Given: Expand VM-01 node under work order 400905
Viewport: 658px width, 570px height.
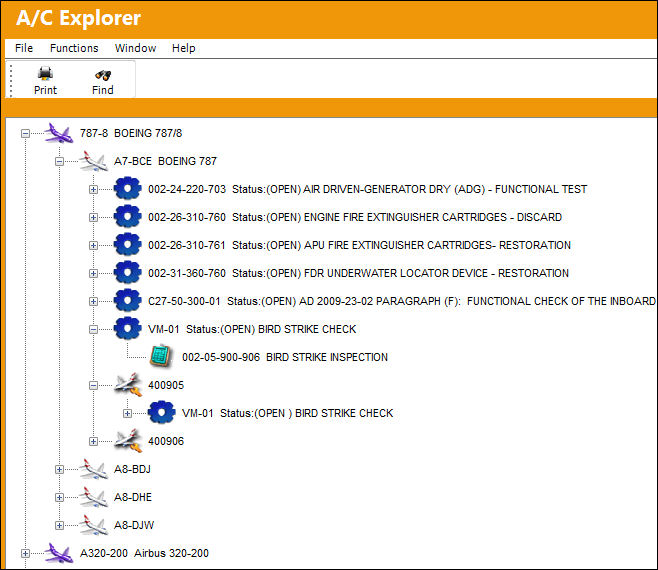Looking at the screenshot, I should (x=128, y=413).
